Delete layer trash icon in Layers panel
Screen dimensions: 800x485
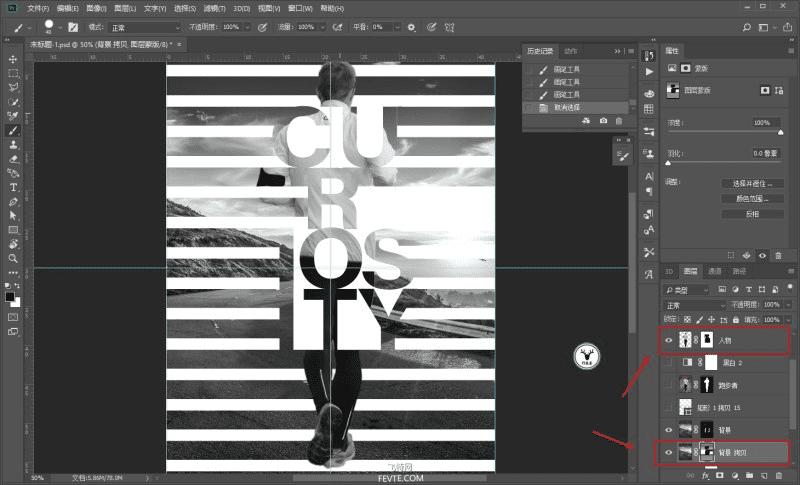[x=779, y=476]
